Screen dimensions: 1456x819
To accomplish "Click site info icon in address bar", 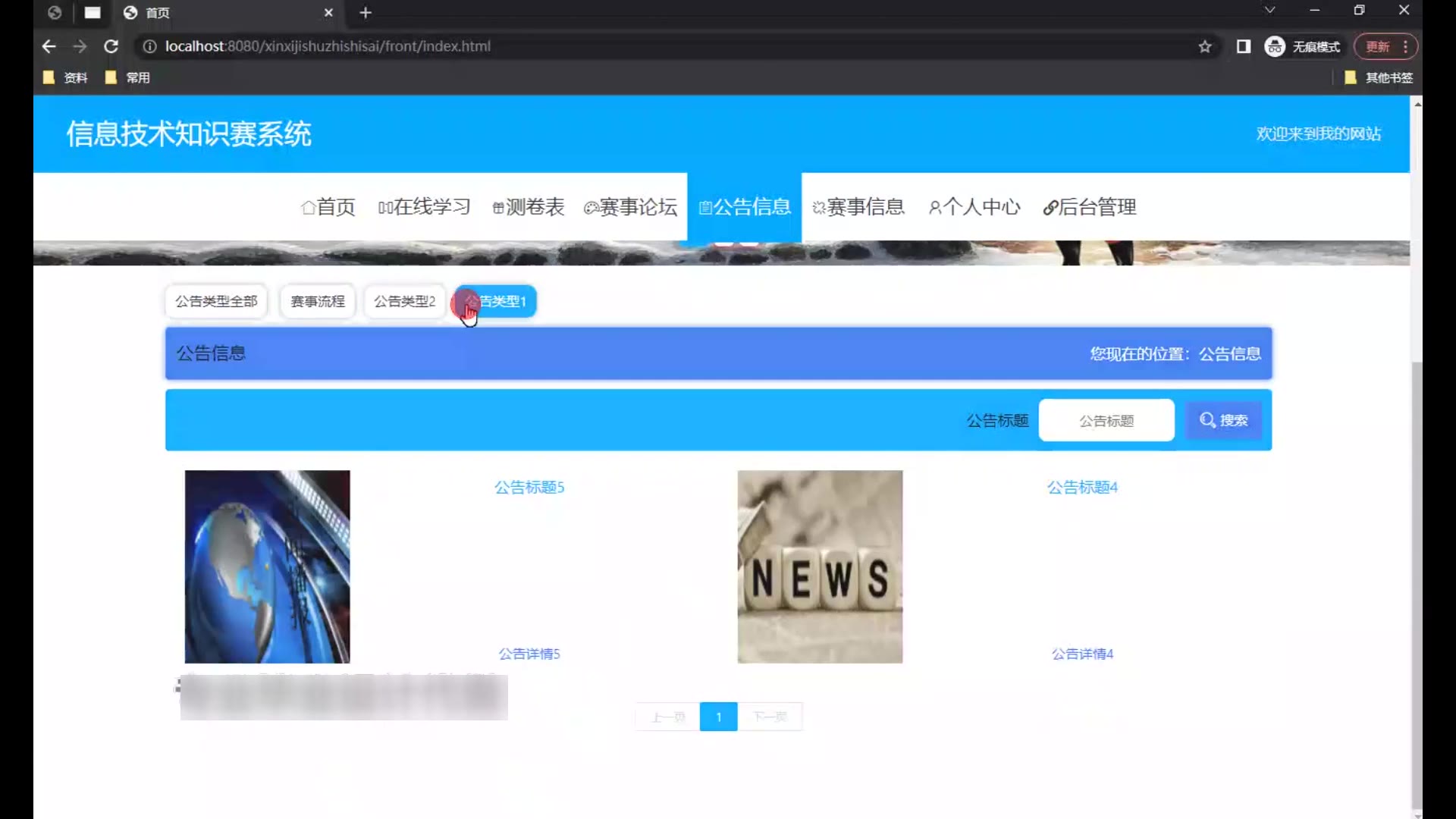I will pyautogui.click(x=150, y=46).
